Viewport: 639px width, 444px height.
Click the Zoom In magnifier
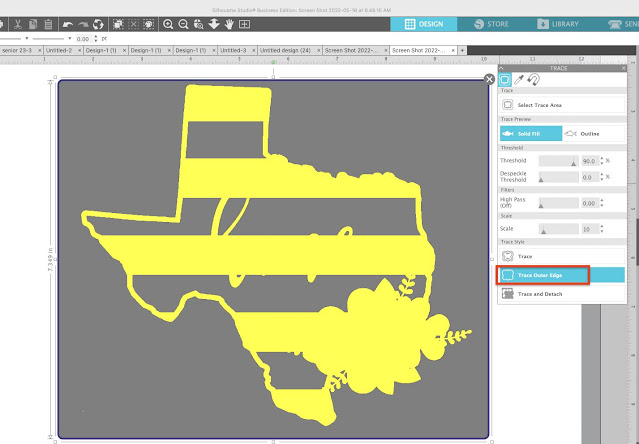coord(168,24)
